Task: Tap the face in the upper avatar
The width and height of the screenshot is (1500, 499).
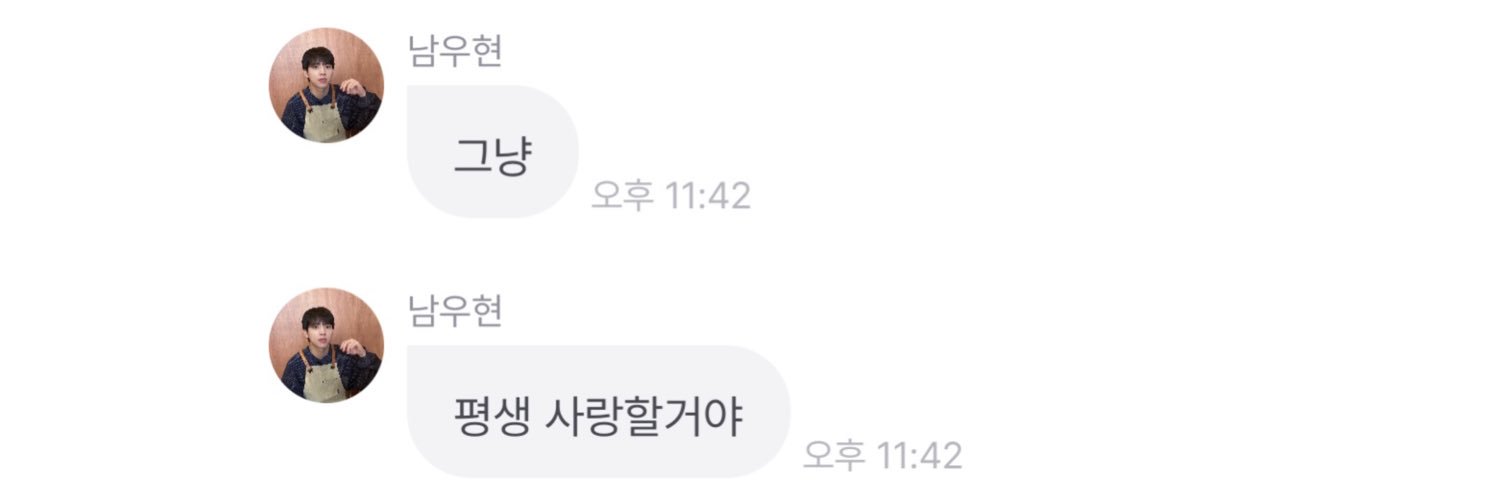Action: (x=318, y=69)
